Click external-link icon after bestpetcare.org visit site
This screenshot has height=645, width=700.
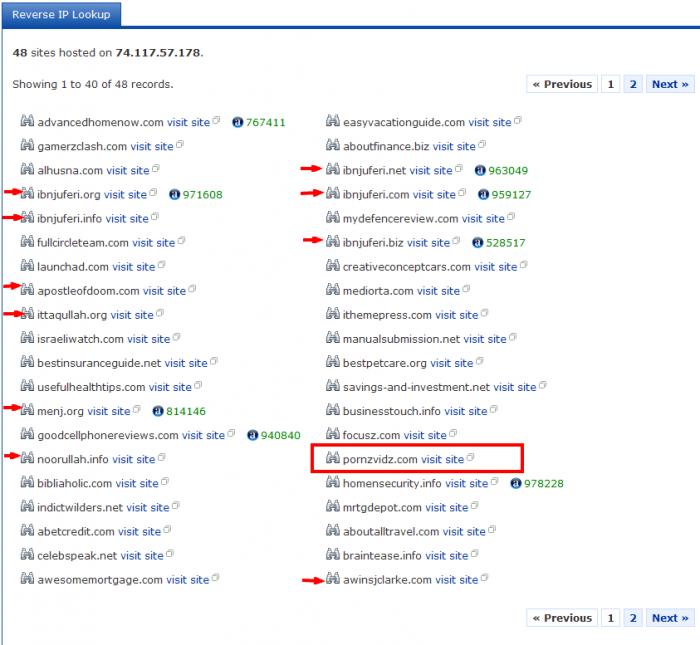479,361
